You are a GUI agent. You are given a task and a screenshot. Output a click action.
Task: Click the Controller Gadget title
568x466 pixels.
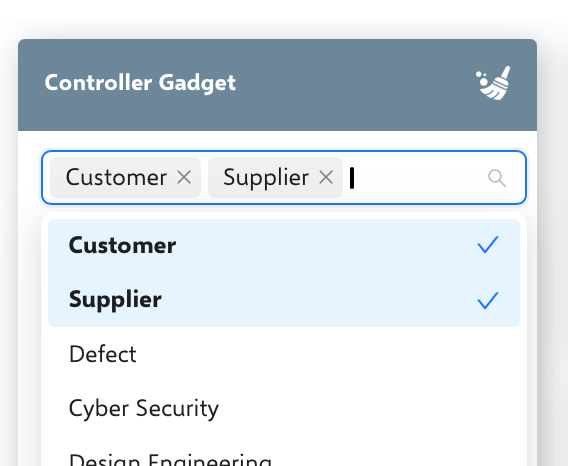tap(140, 83)
